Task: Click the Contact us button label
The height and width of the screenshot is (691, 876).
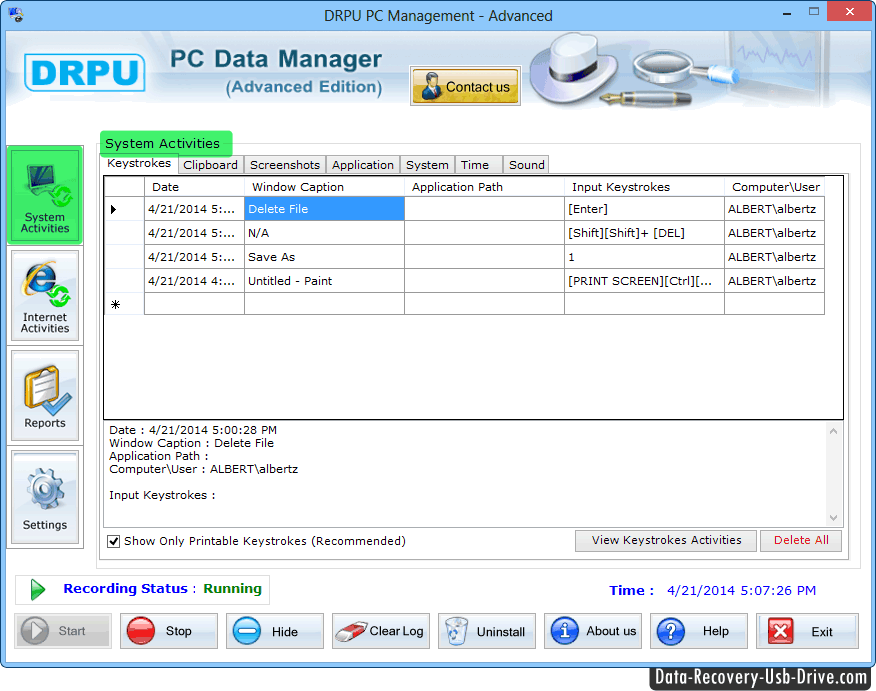Action: pyautogui.click(x=478, y=87)
